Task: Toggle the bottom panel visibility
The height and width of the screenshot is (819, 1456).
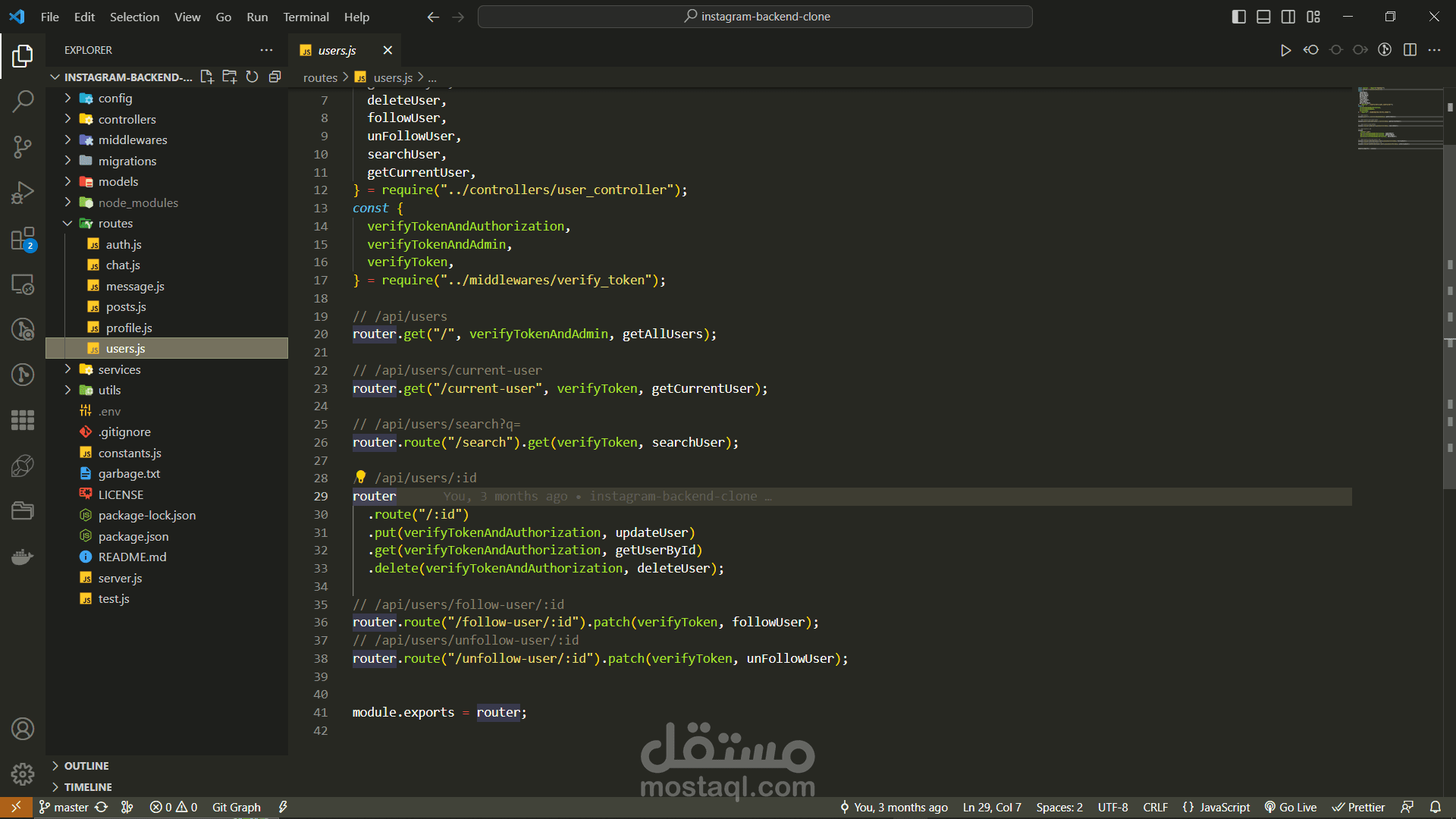Action: coord(1263,16)
